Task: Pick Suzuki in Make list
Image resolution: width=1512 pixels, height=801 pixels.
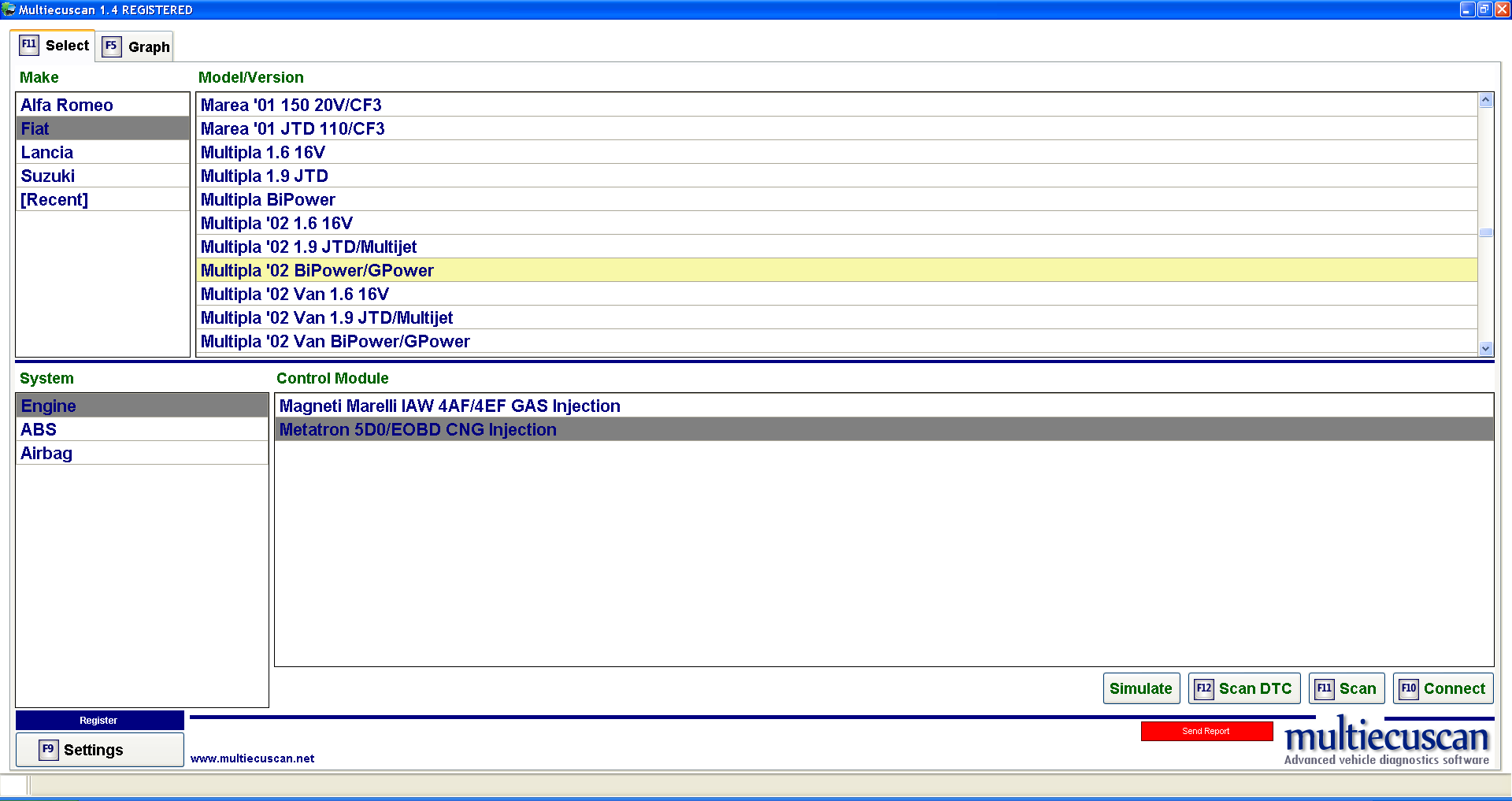Action: [x=102, y=176]
